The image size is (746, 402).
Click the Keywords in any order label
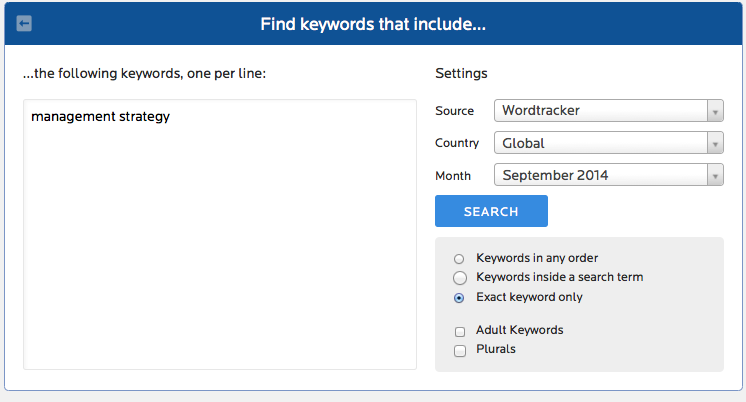(537, 258)
